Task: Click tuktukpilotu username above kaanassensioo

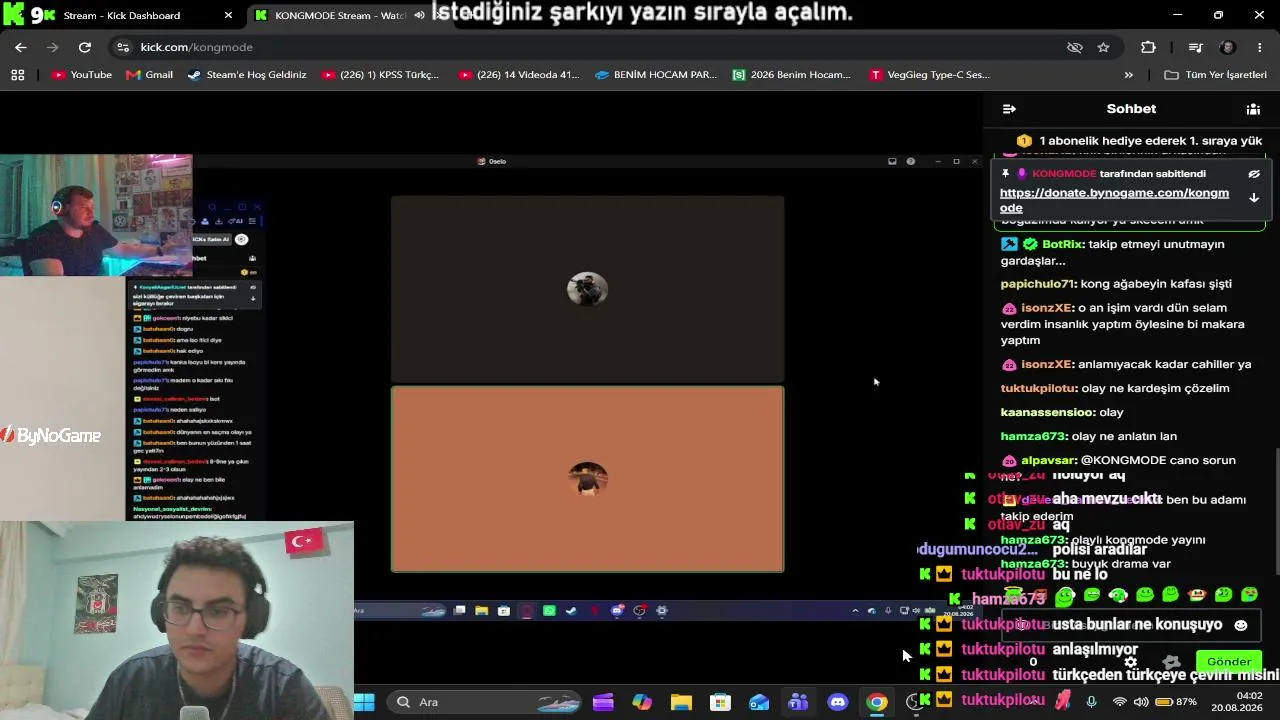Action: point(1038,388)
